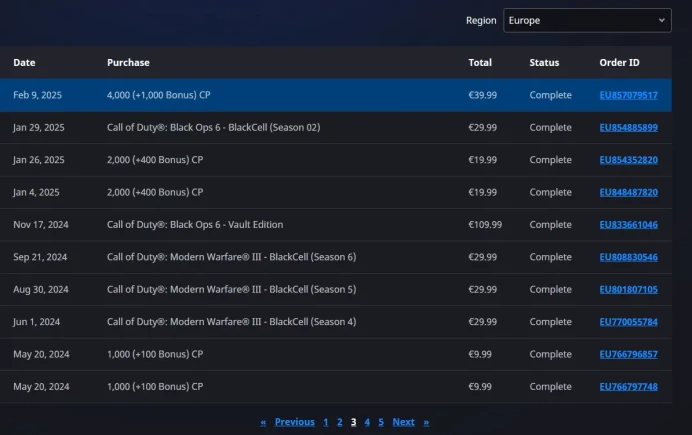Open order EU833661046
The image size is (692, 435).
pyautogui.click(x=628, y=225)
